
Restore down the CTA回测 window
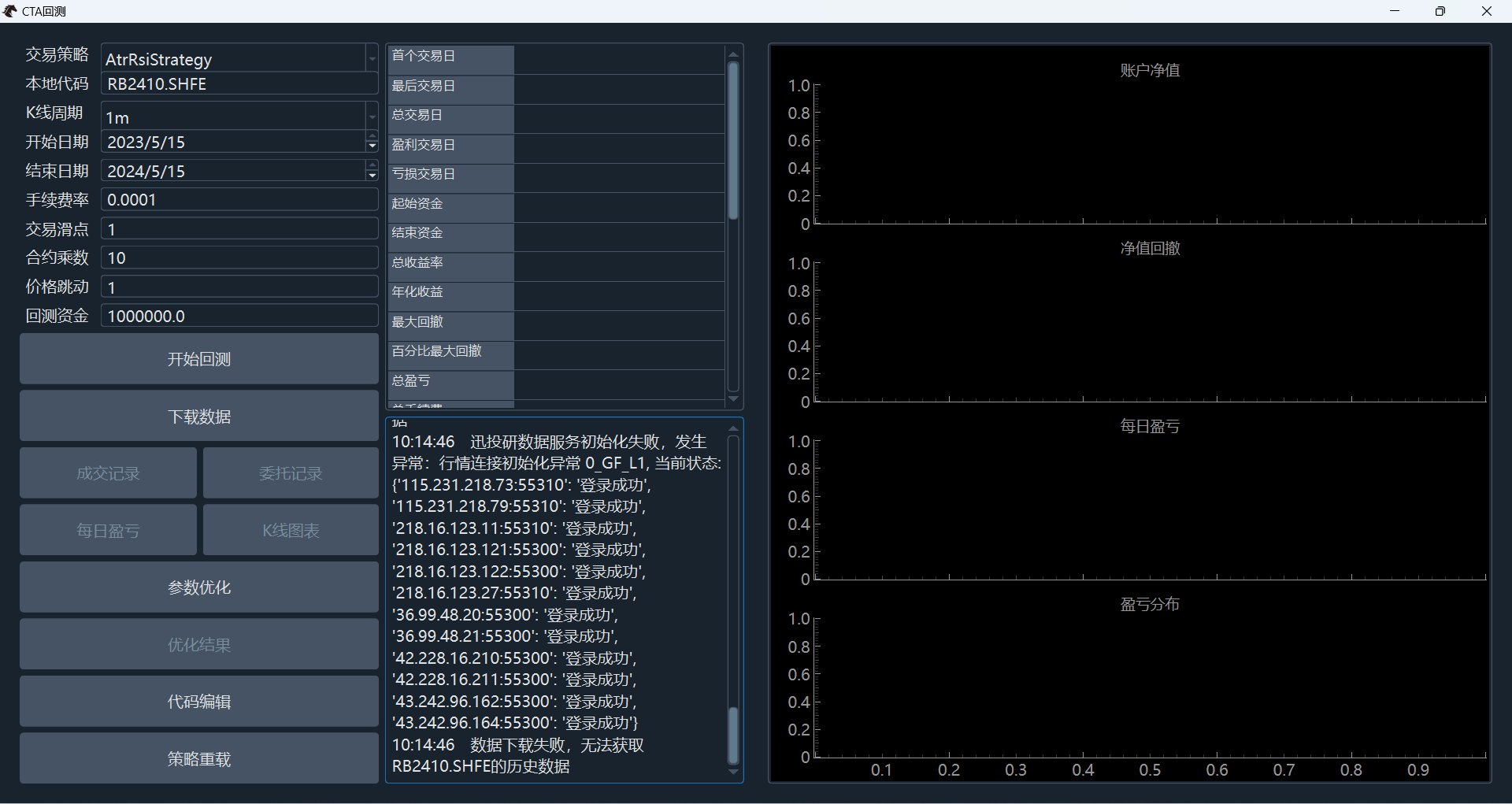[x=1440, y=11]
